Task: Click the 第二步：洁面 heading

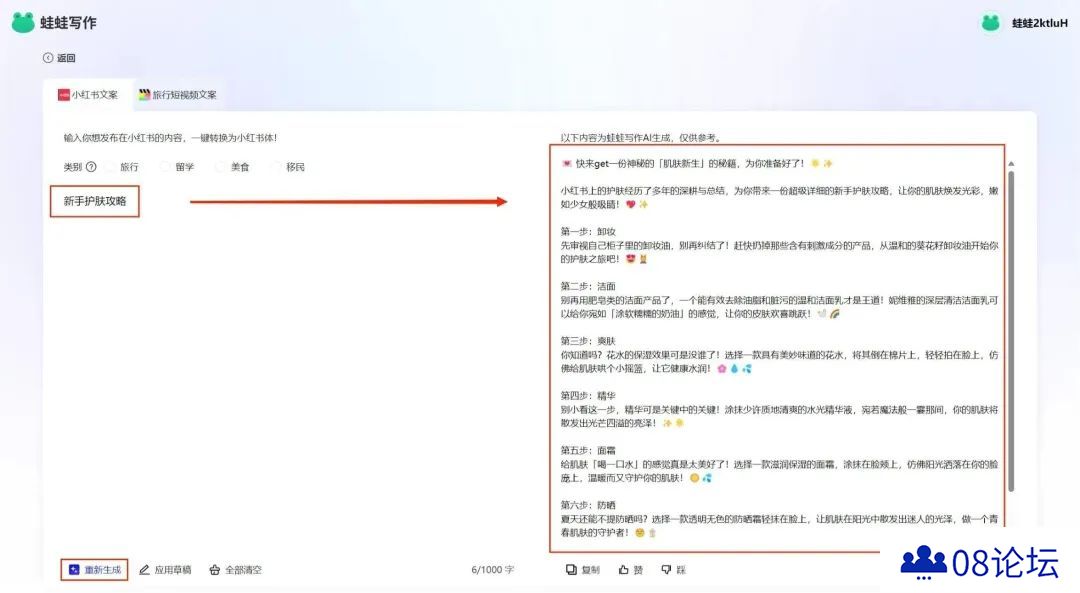Action: coord(588,286)
